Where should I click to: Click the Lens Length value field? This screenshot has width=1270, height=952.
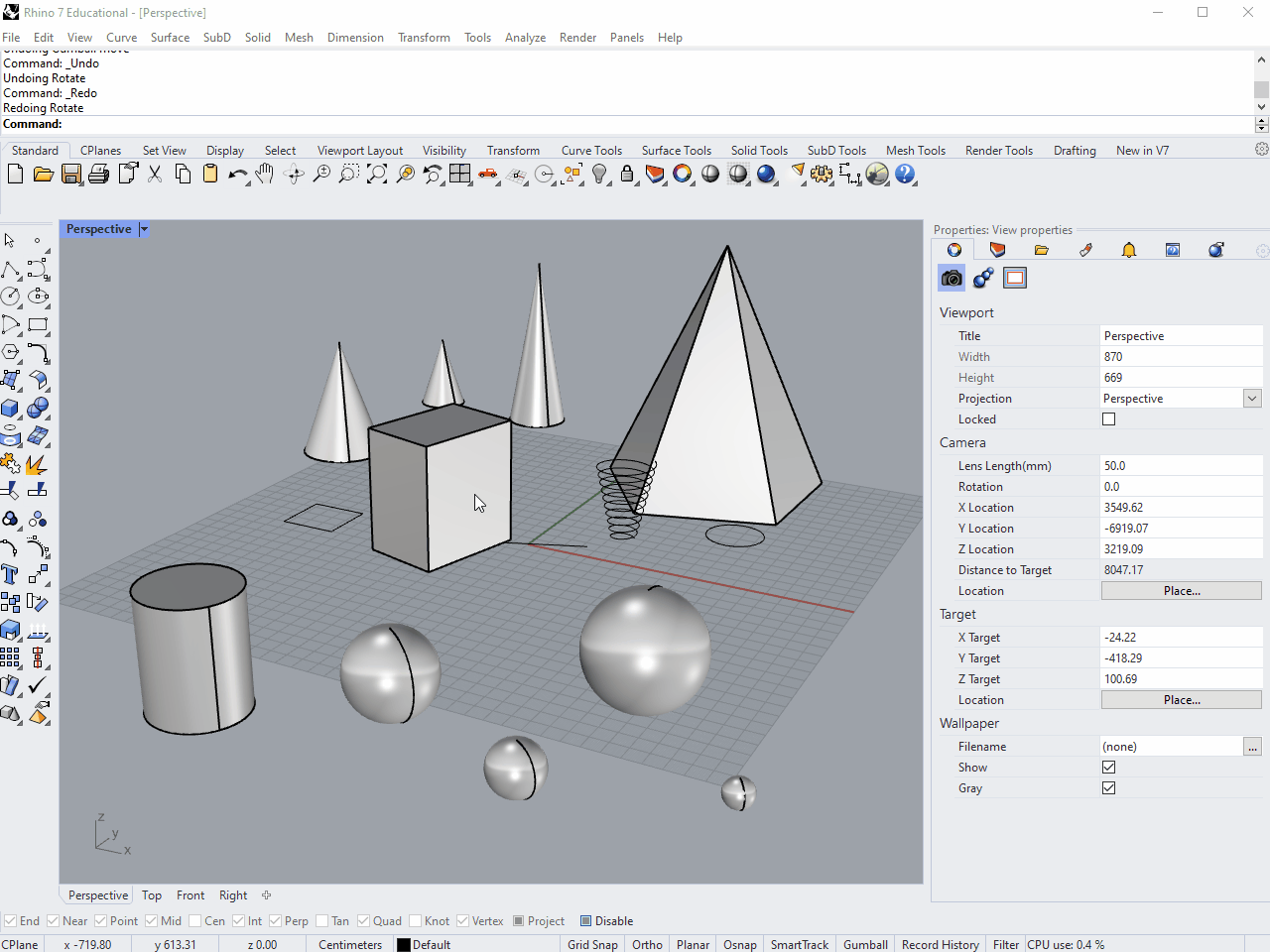click(x=1181, y=465)
